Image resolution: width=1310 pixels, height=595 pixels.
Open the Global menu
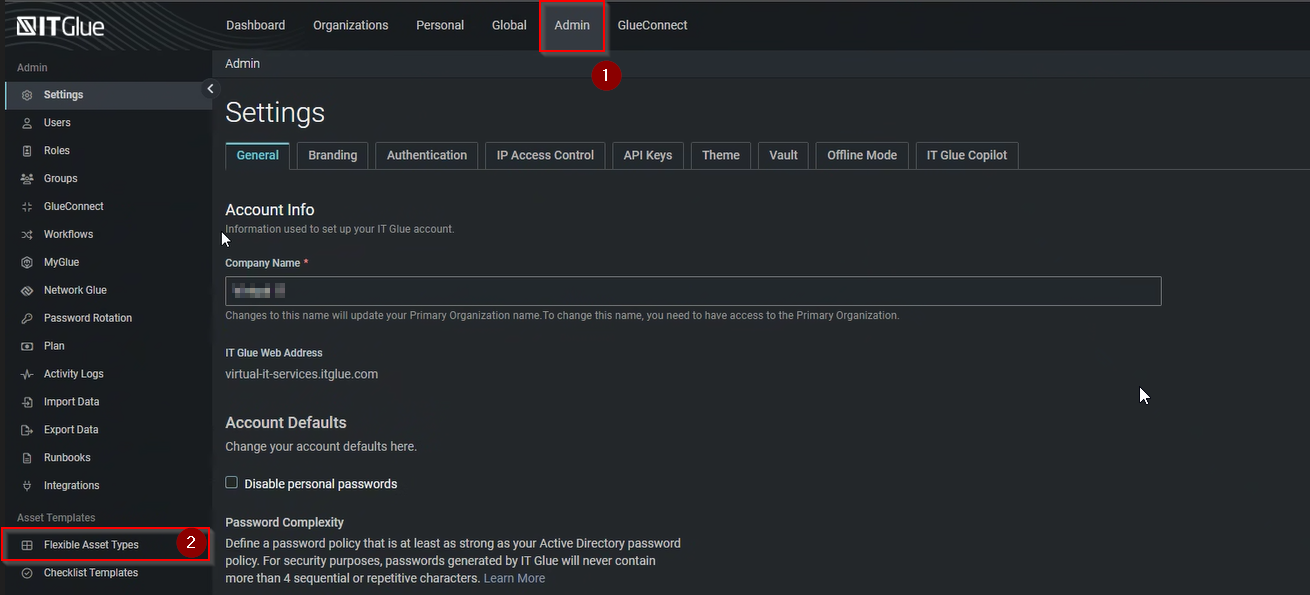click(x=509, y=25)
